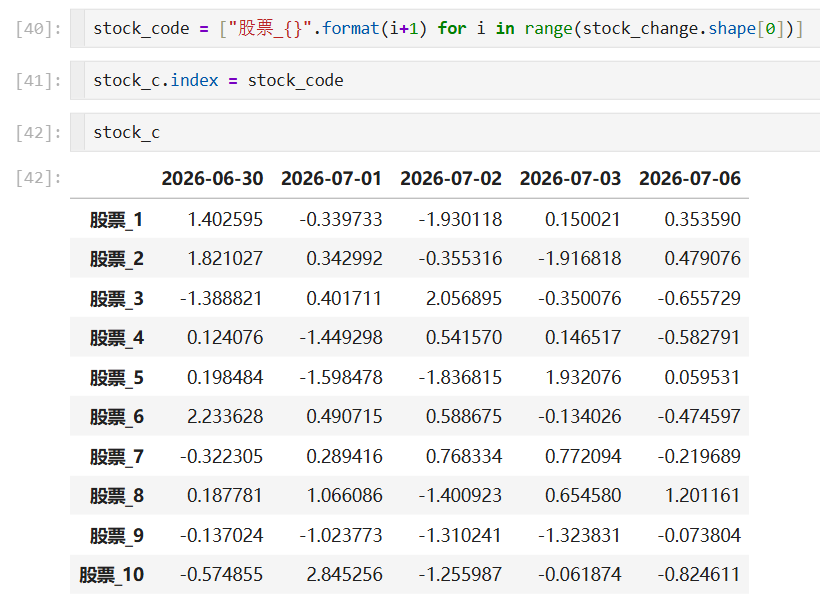820x609 pixels.
Task: Select column header 2026-07-01
Action: pos(332,179)
